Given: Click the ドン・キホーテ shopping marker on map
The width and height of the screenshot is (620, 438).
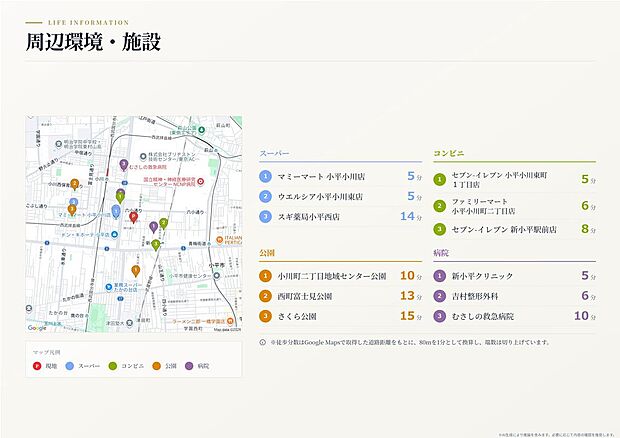Looking at the screenshot, I should click(115, 234).
